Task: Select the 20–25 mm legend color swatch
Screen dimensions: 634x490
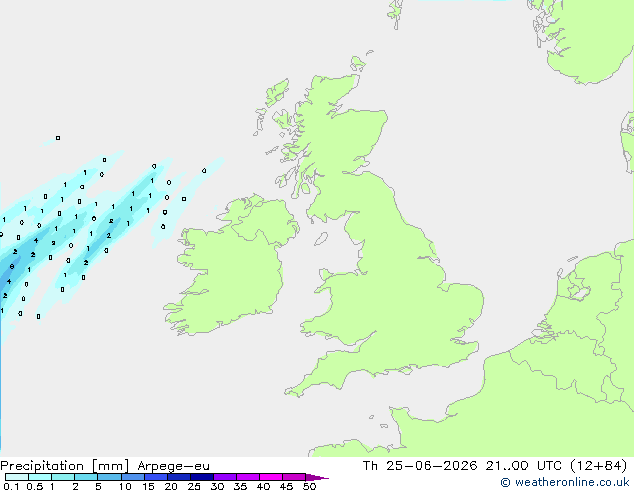Action: tap(179, 477)
